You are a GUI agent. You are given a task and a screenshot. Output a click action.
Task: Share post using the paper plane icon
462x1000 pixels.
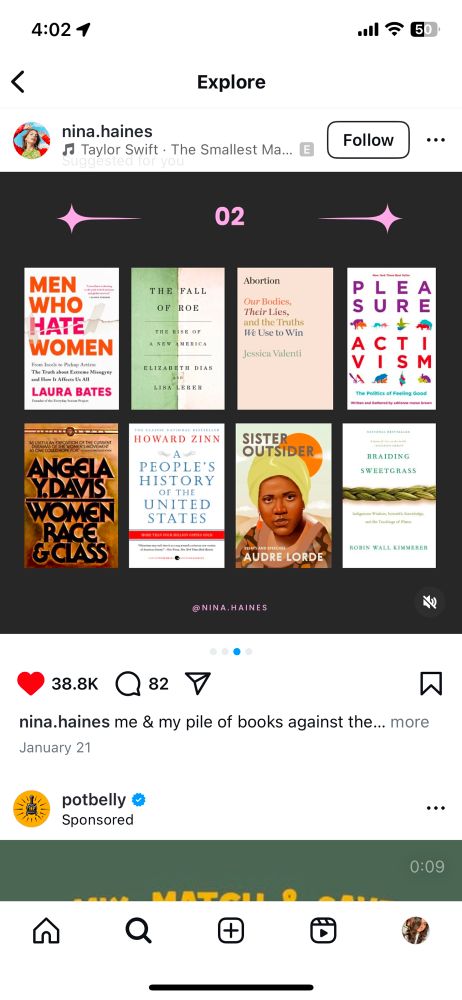point(198,684)
